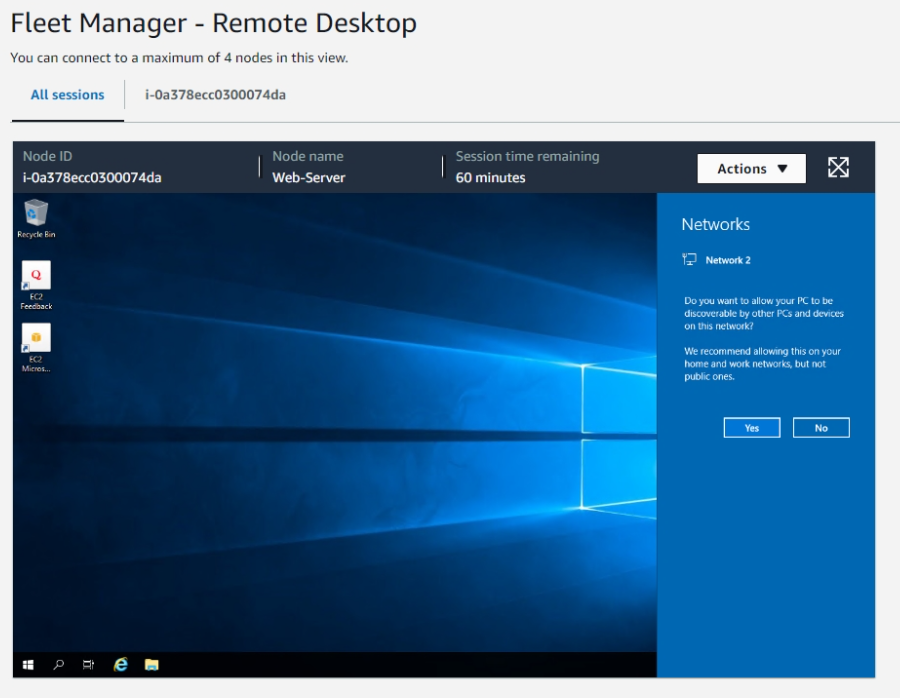Click the Session time remaining label
The height and width of the screenshot is (698, 900).
point(527,156)
